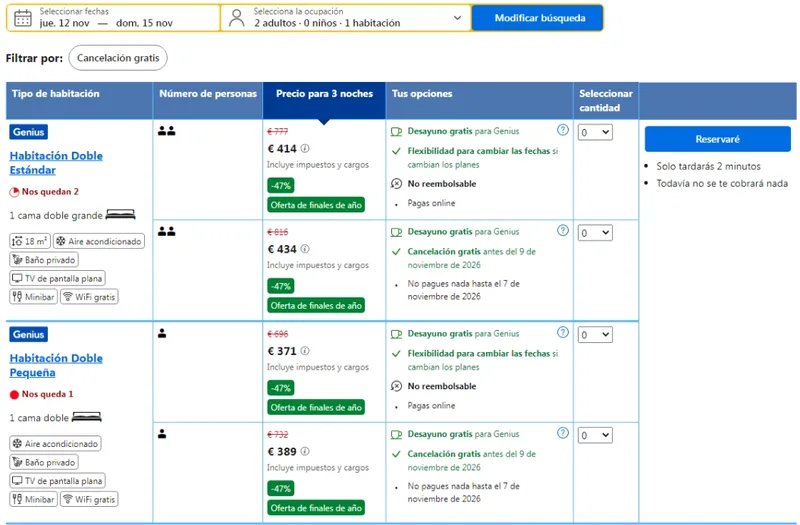
Task: Open quantity dropdown for €434 offer
Action: (595, 233)
